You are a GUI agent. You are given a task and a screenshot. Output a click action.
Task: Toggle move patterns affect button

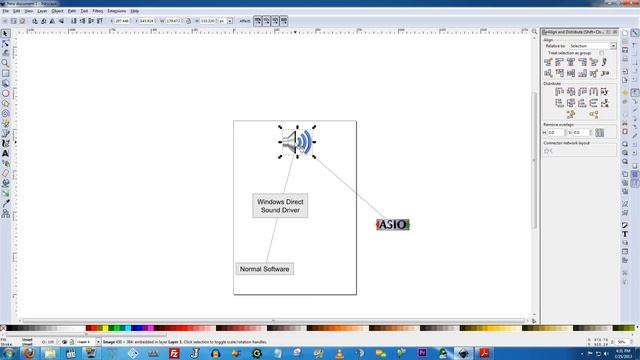click(x=284, y=21)
